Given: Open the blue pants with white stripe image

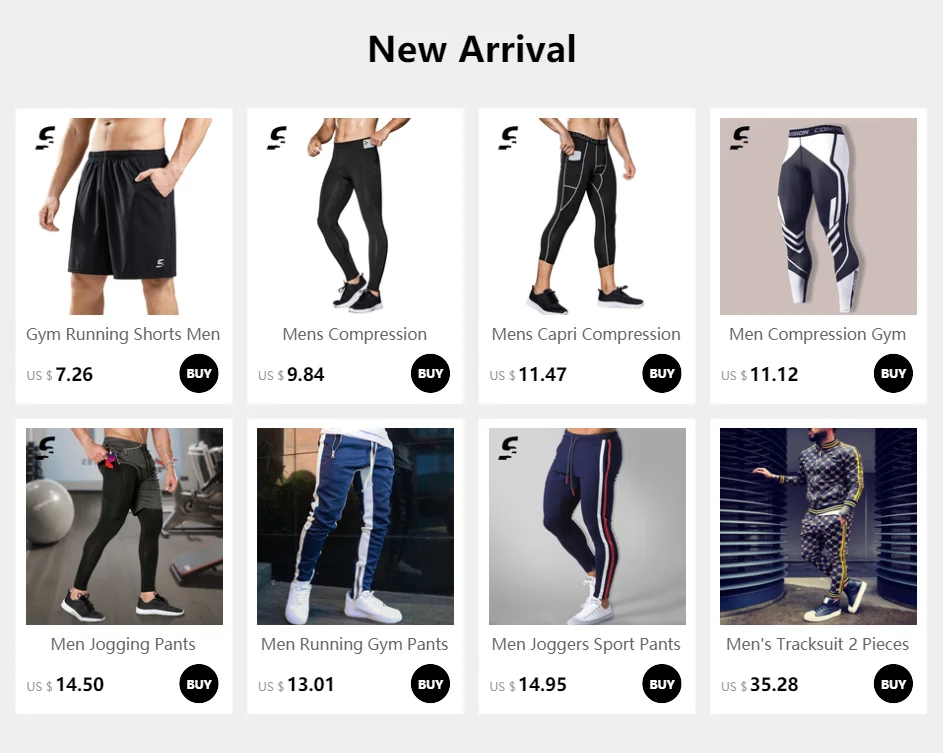Looking at the screenshot, I should point(355,526).
